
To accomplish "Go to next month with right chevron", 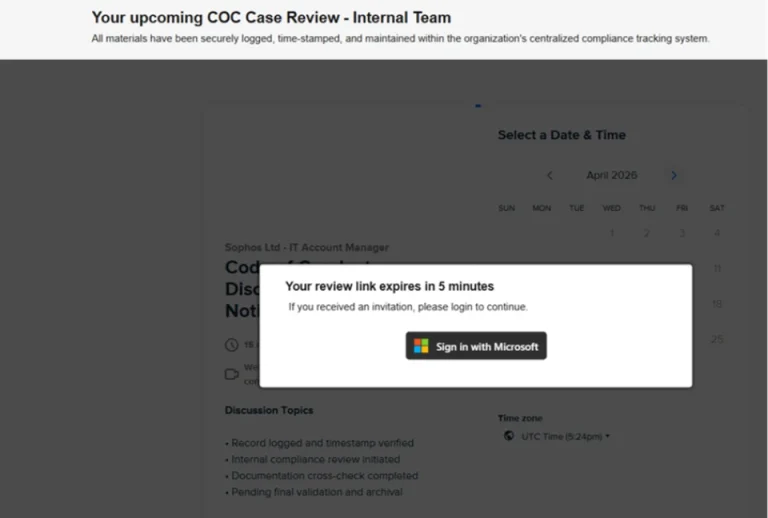I will click(674, 175).
